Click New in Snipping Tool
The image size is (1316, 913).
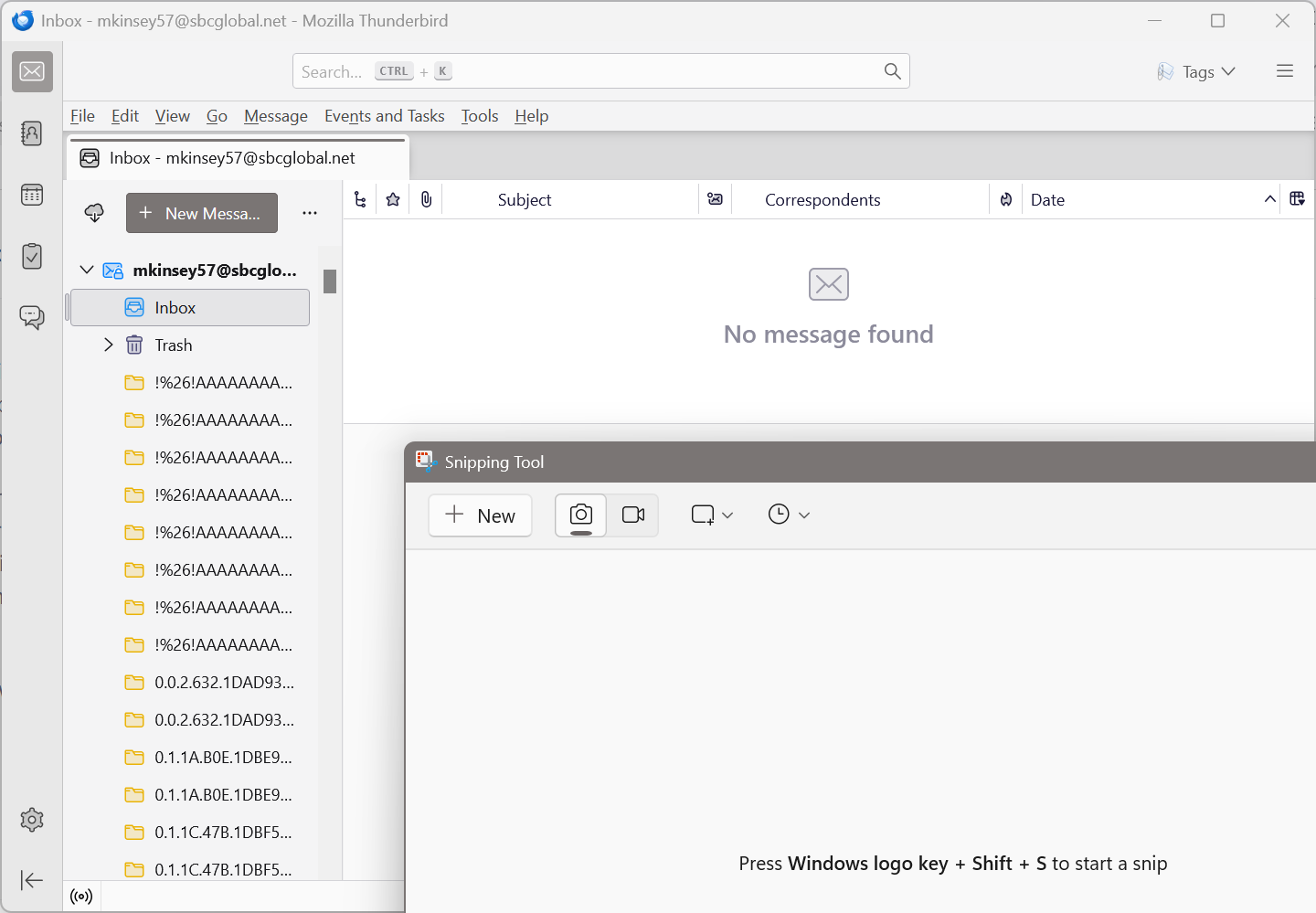(x=480, y=515)
